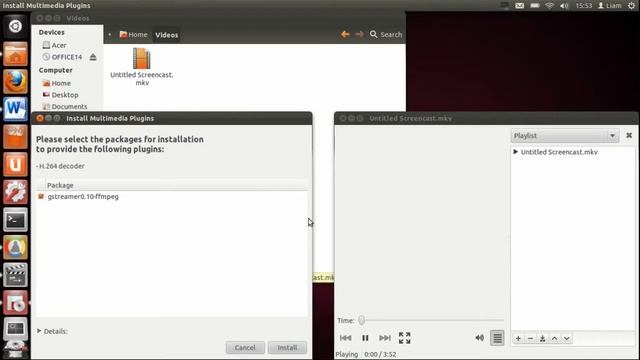Add item to playlist
This screenshot has height=360, width=640.
point(518,338)
